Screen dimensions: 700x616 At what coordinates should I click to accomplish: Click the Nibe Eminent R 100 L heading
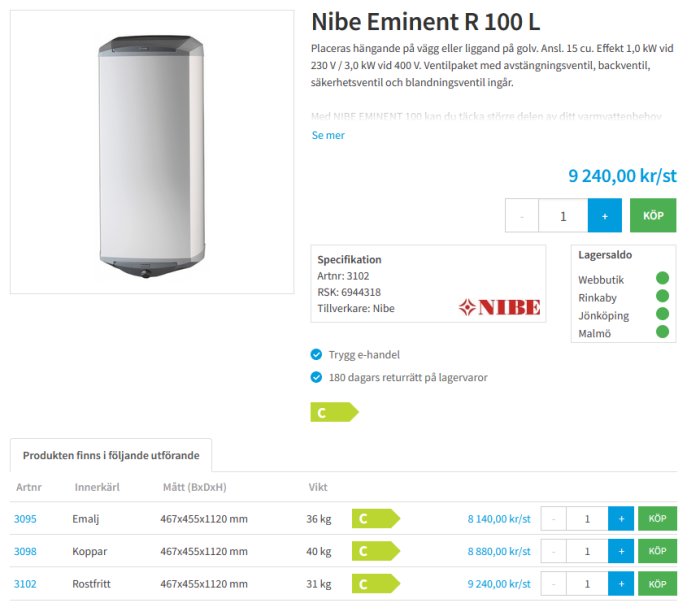[426, 22]
